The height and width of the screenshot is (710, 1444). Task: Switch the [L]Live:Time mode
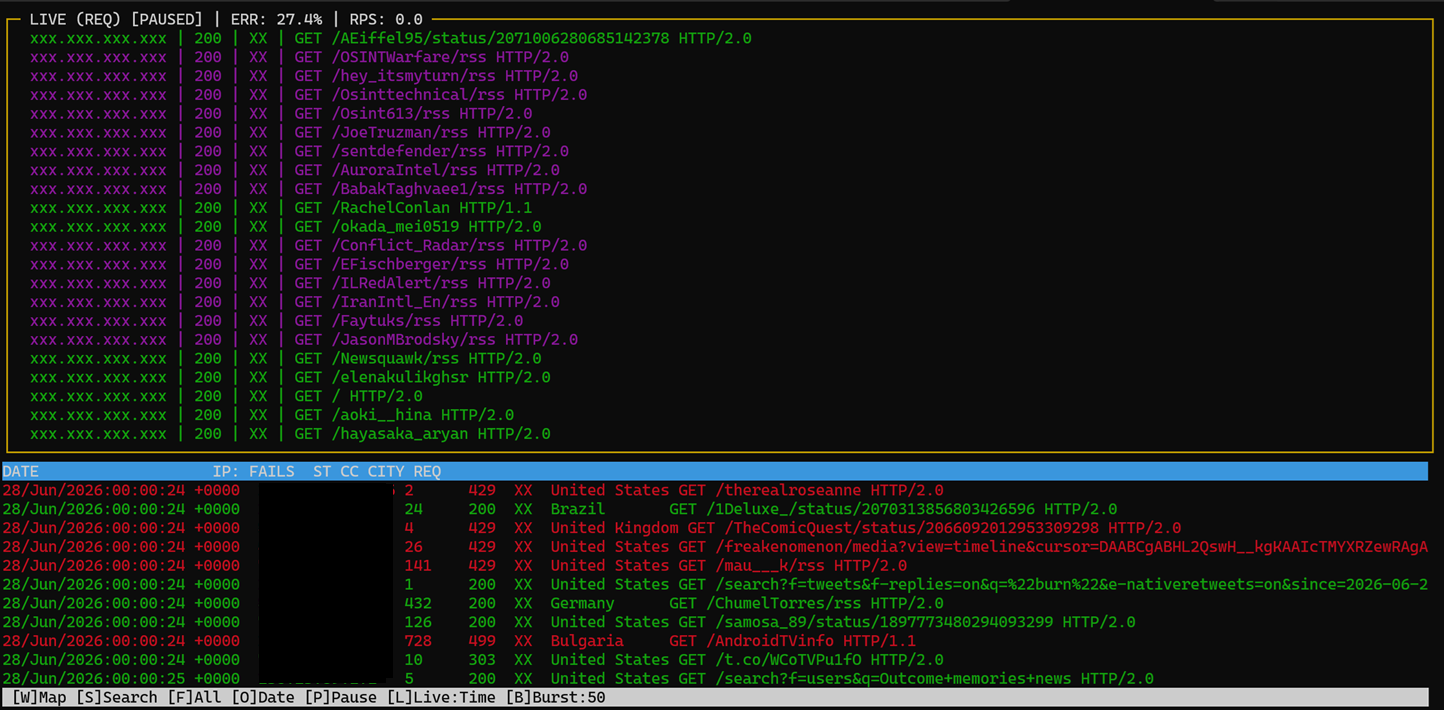click(x=441, y=698)
